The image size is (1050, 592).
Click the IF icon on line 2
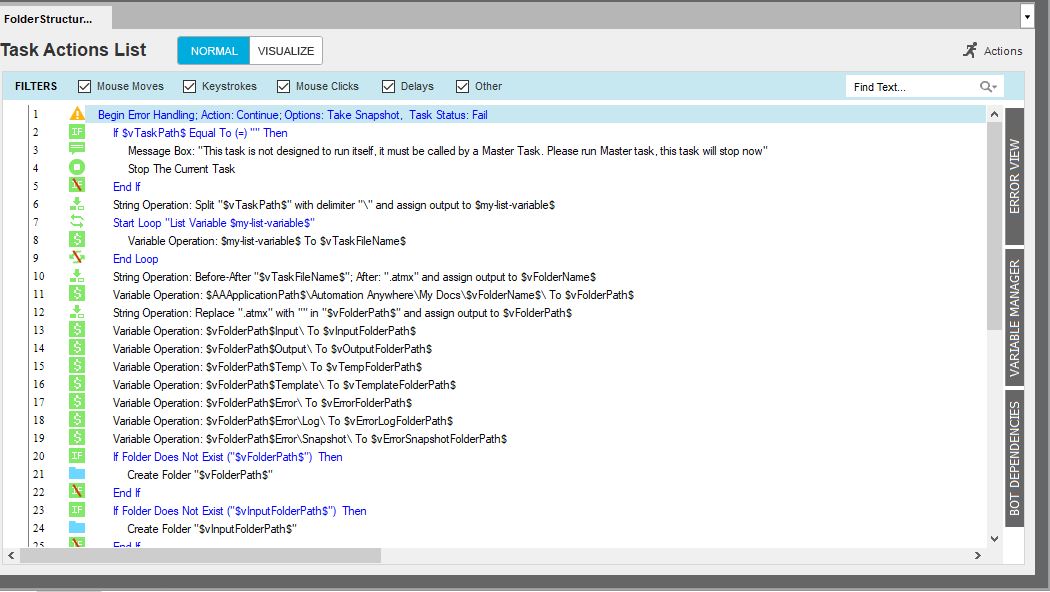[x=77, y=133]
